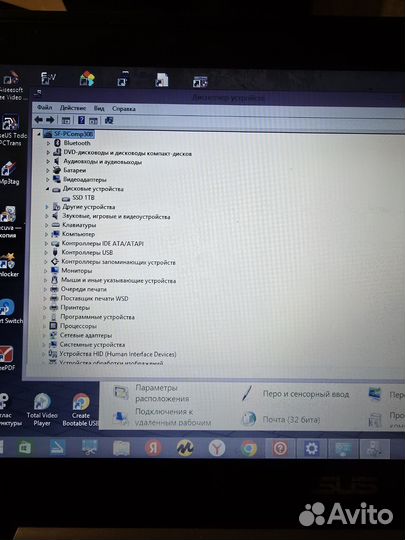Click the Видеоадаптеры display adapter icon
This screenshot has width=405, height=540.
pos(57,179)
